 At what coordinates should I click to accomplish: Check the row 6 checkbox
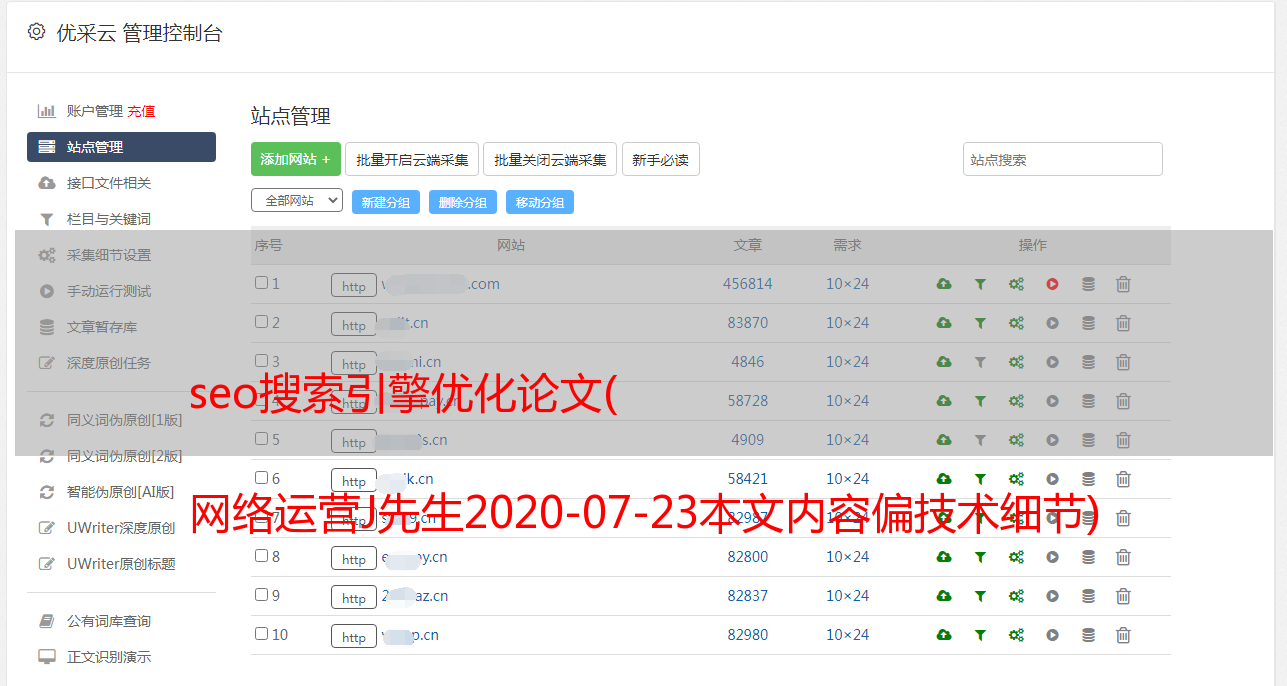(x=261, y=478)
